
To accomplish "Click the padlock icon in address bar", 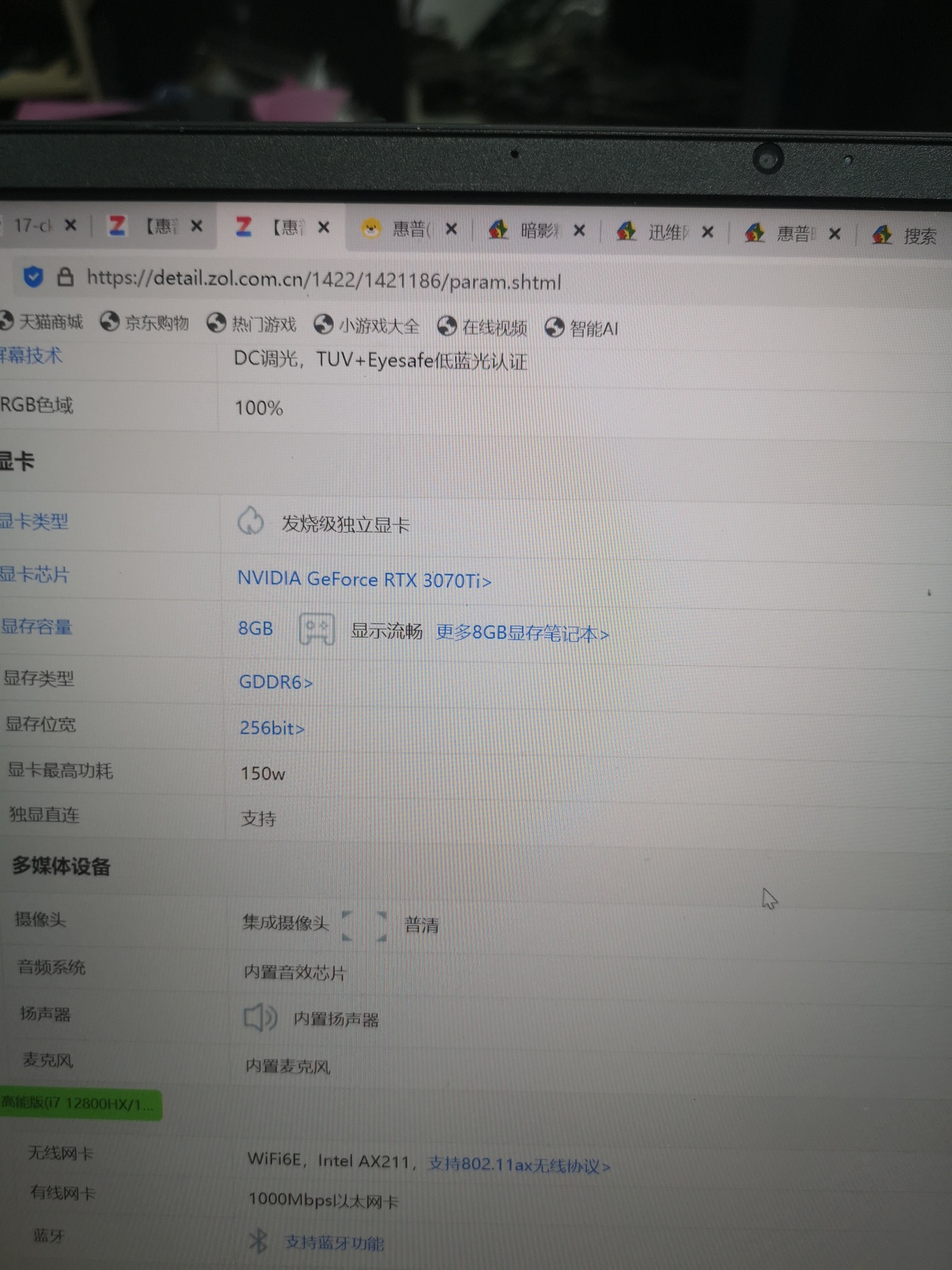I will tap(65, 277).
